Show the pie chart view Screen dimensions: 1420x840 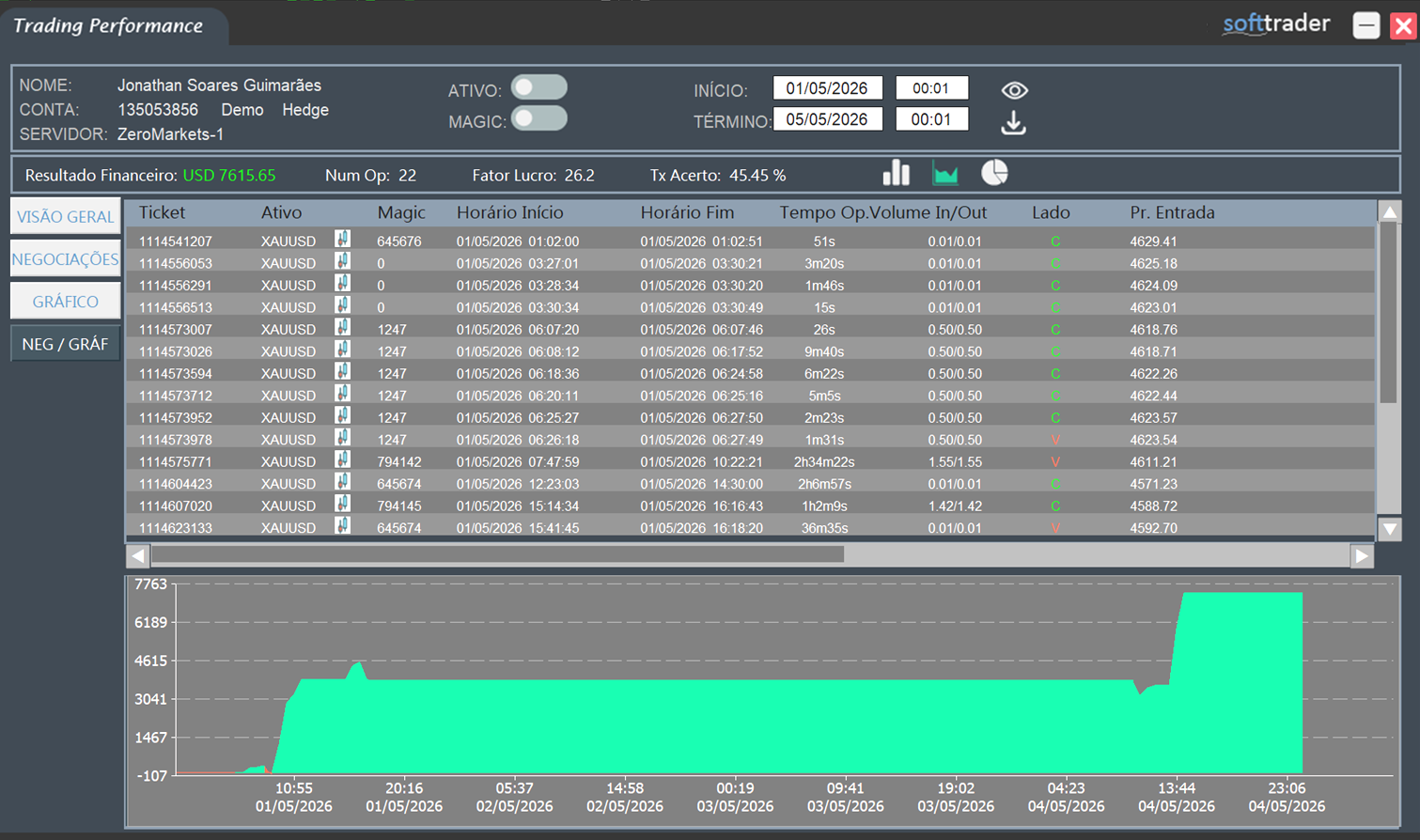[994, 173]
